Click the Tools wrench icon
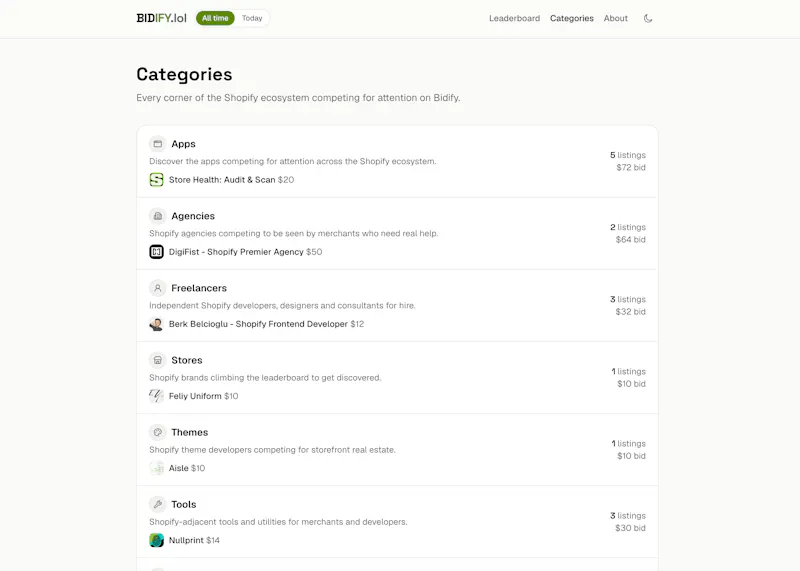This screenshot has width=800, height=571. click(158, 504)
